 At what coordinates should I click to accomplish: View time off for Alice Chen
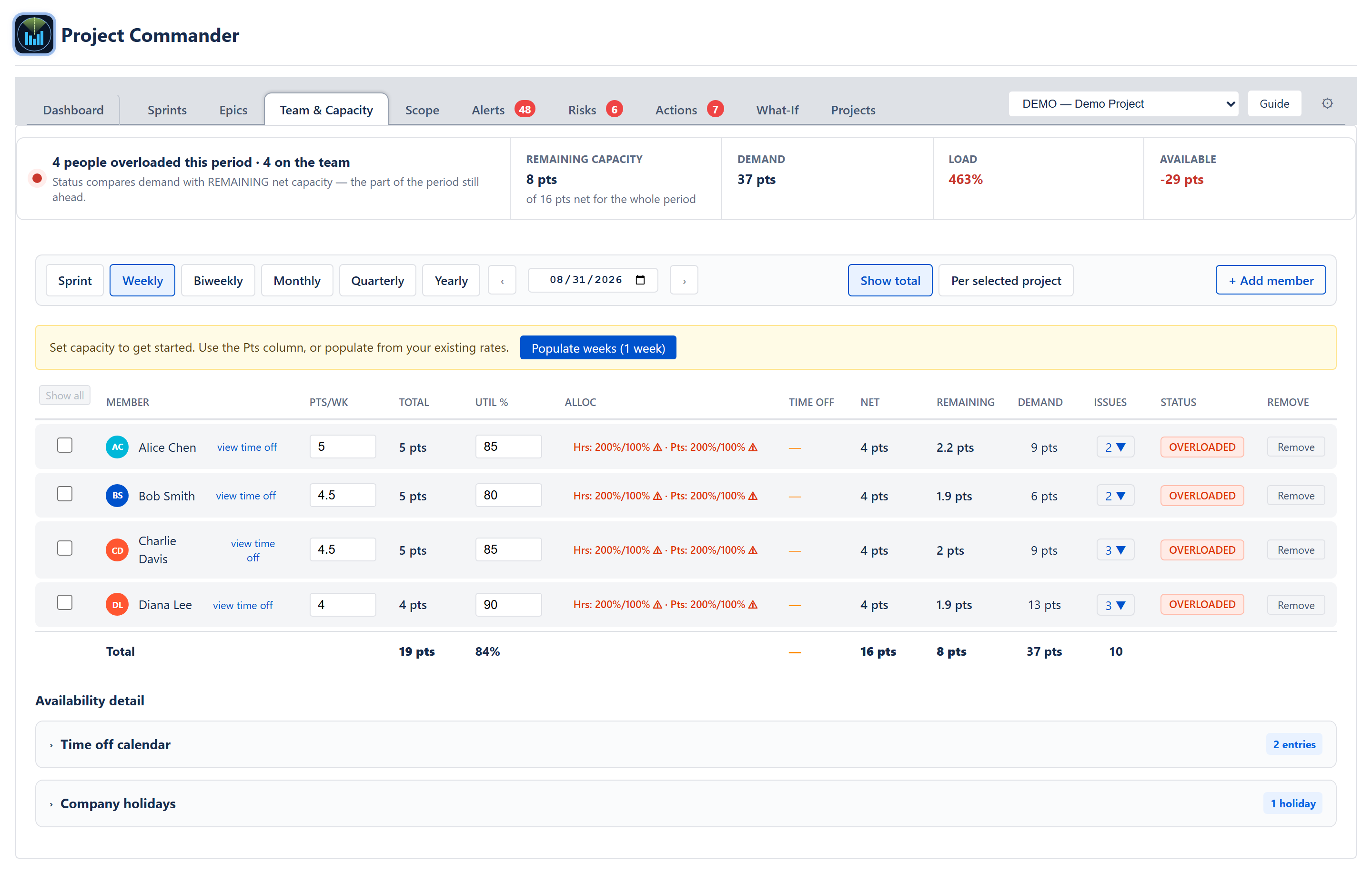coord(247,447)
